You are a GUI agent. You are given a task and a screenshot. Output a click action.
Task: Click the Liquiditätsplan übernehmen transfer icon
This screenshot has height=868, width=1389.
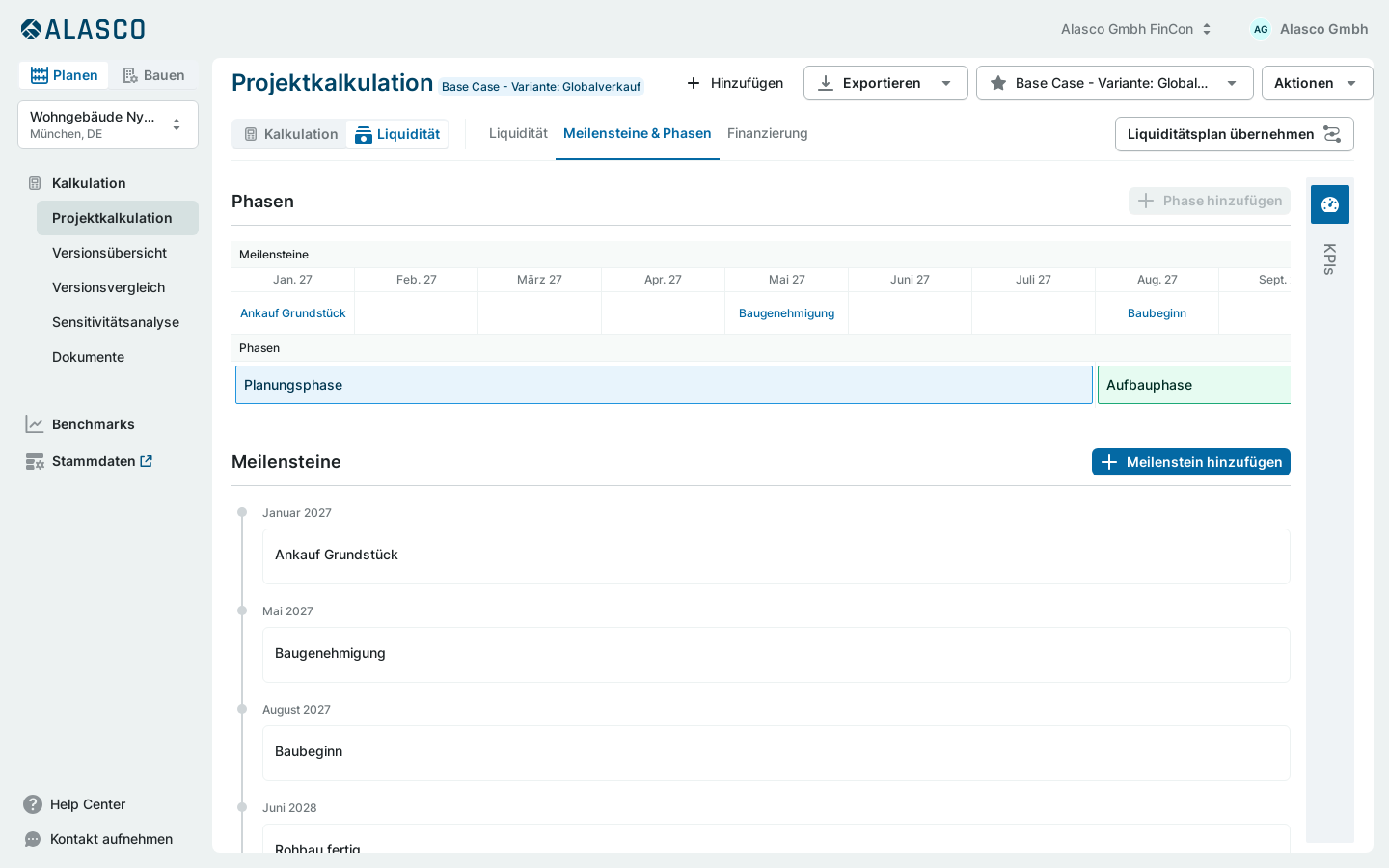1332,134
